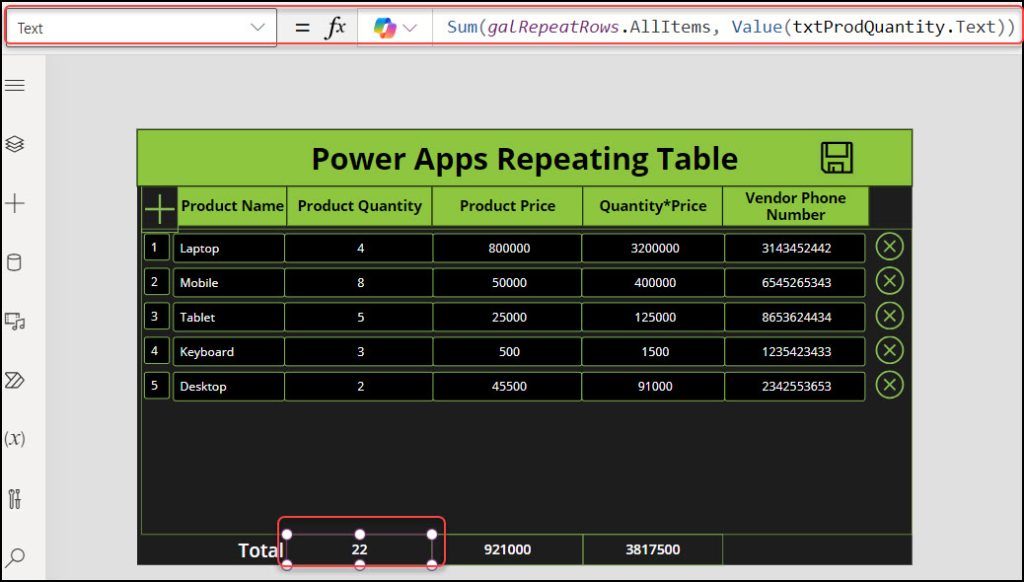This screenshot has height=582, width=1024.
Task: Click Tablet quantity field showing 5
Action: coord(359,317)
